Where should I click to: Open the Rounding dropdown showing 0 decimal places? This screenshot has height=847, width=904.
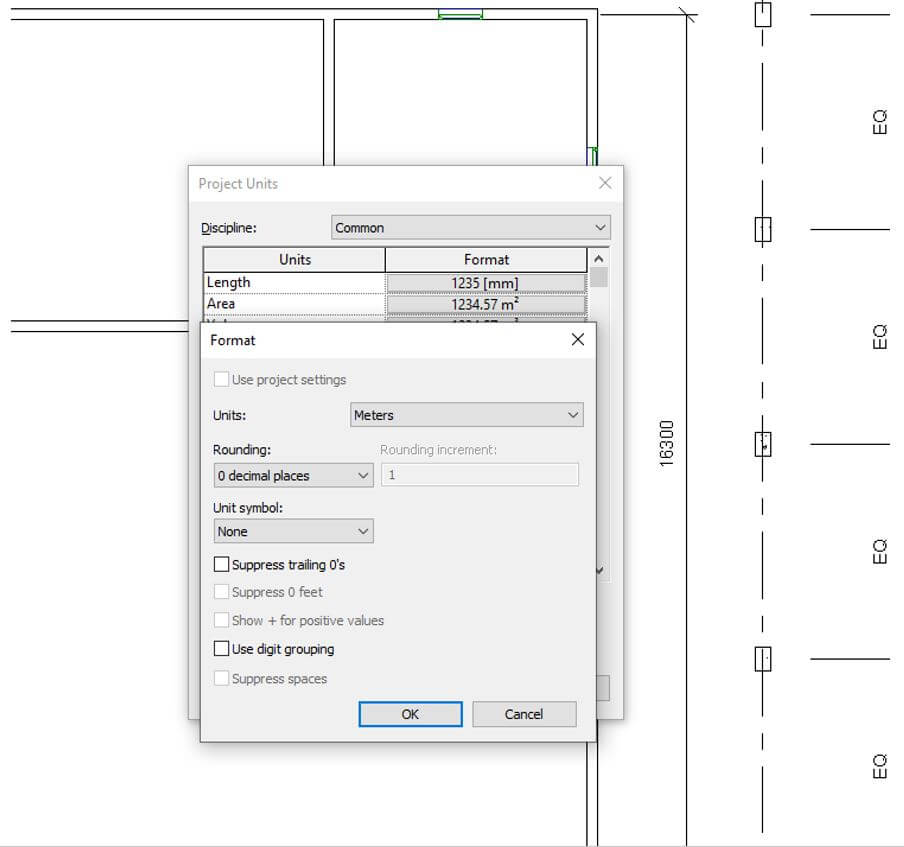click(x=293, y=476)
